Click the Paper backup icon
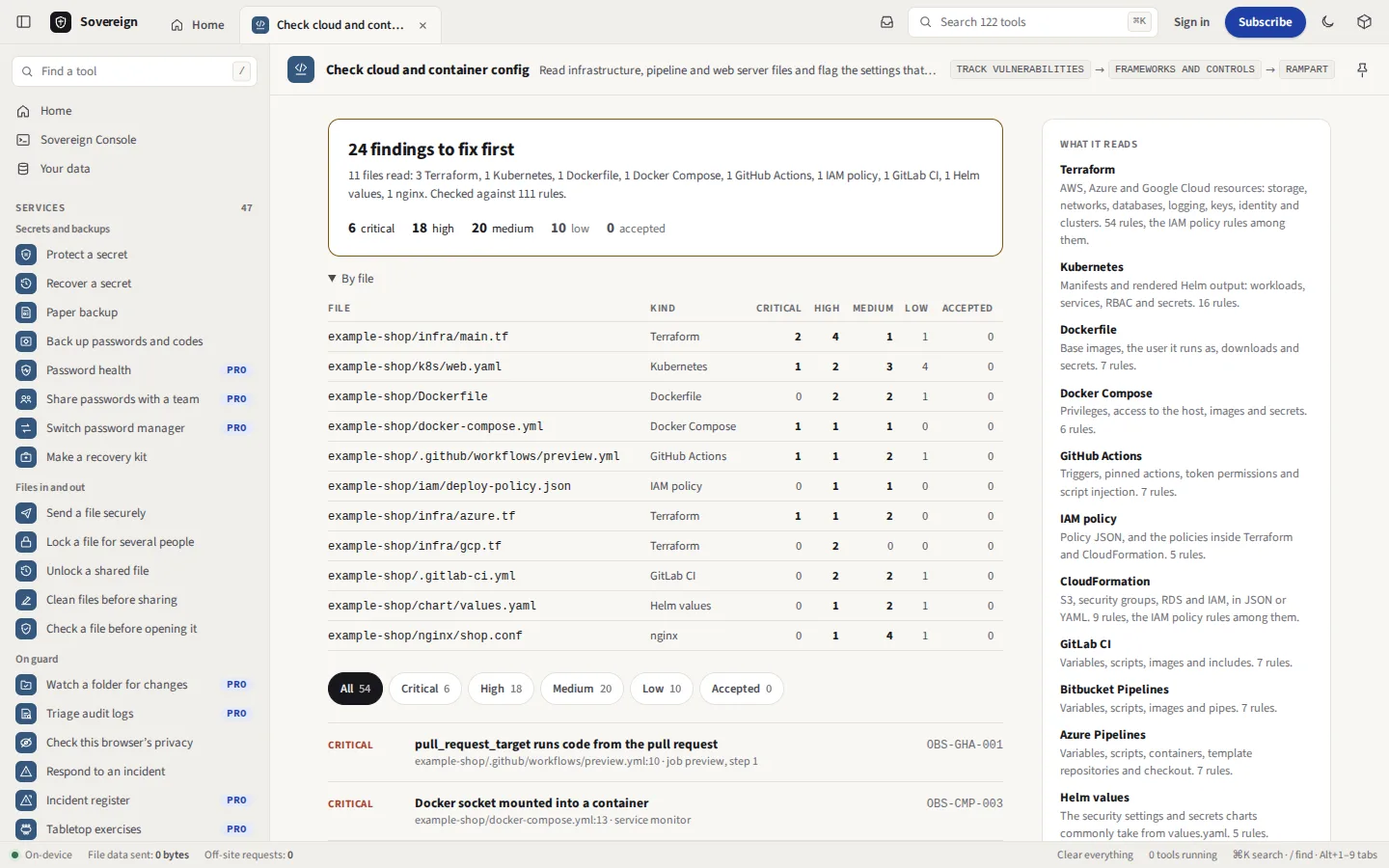 [26, 312]
